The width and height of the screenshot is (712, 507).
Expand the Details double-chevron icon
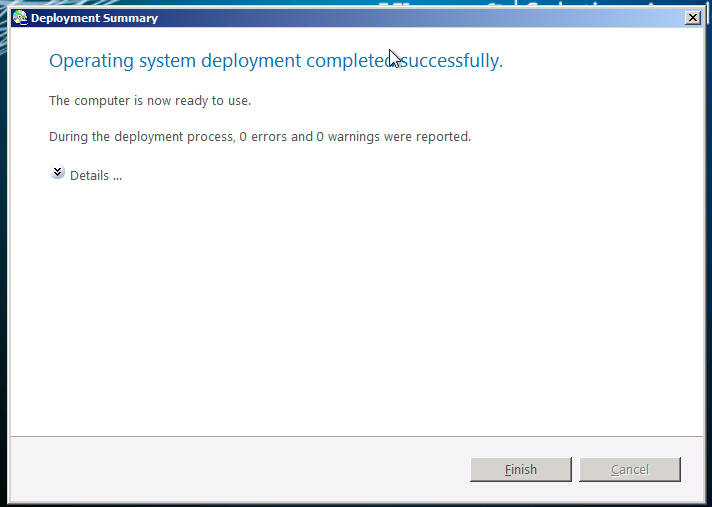pos(57,173)
